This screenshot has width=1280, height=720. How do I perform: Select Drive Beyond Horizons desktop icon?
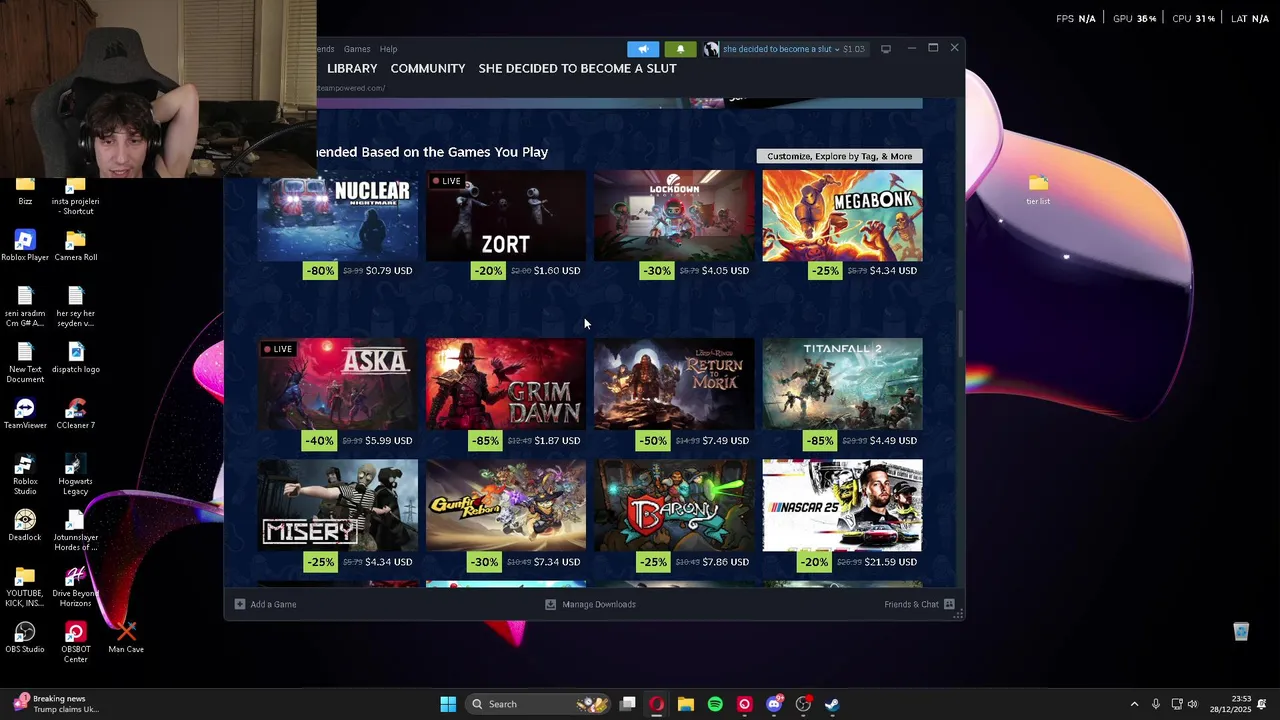(76, 586)
